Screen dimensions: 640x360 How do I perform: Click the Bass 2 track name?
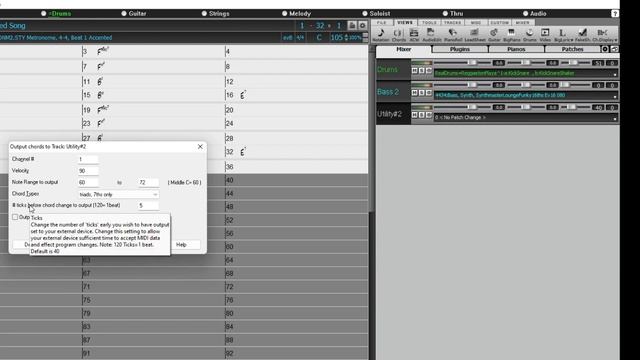388,92
